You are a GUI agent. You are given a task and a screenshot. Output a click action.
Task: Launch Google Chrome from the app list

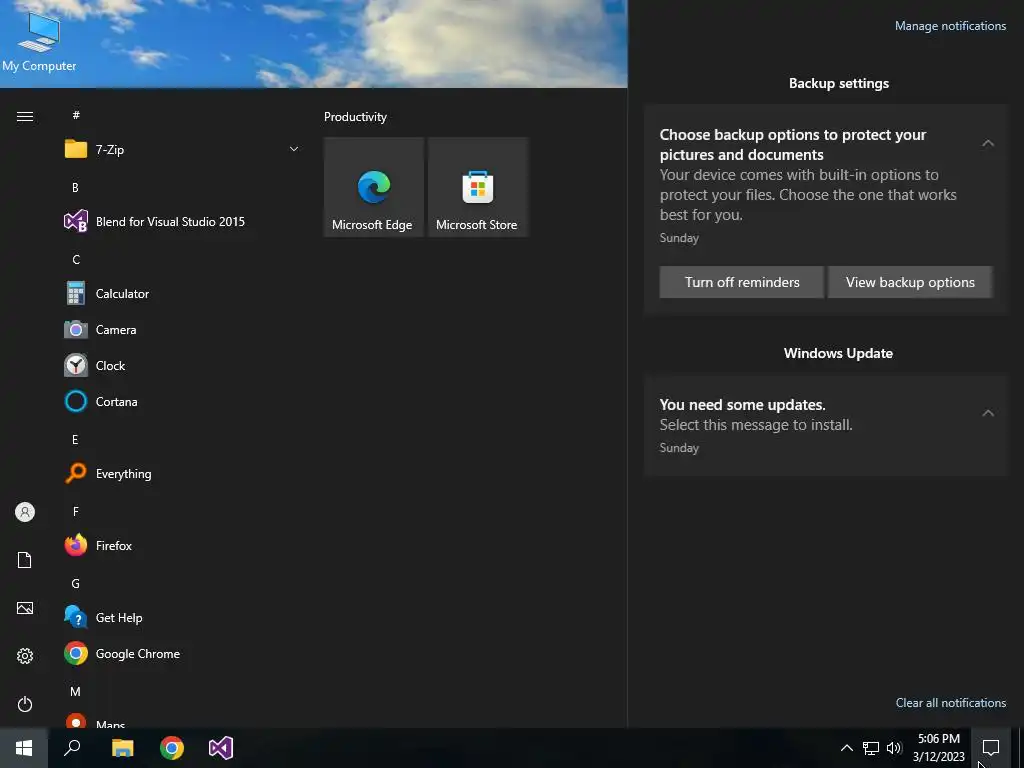182,653
